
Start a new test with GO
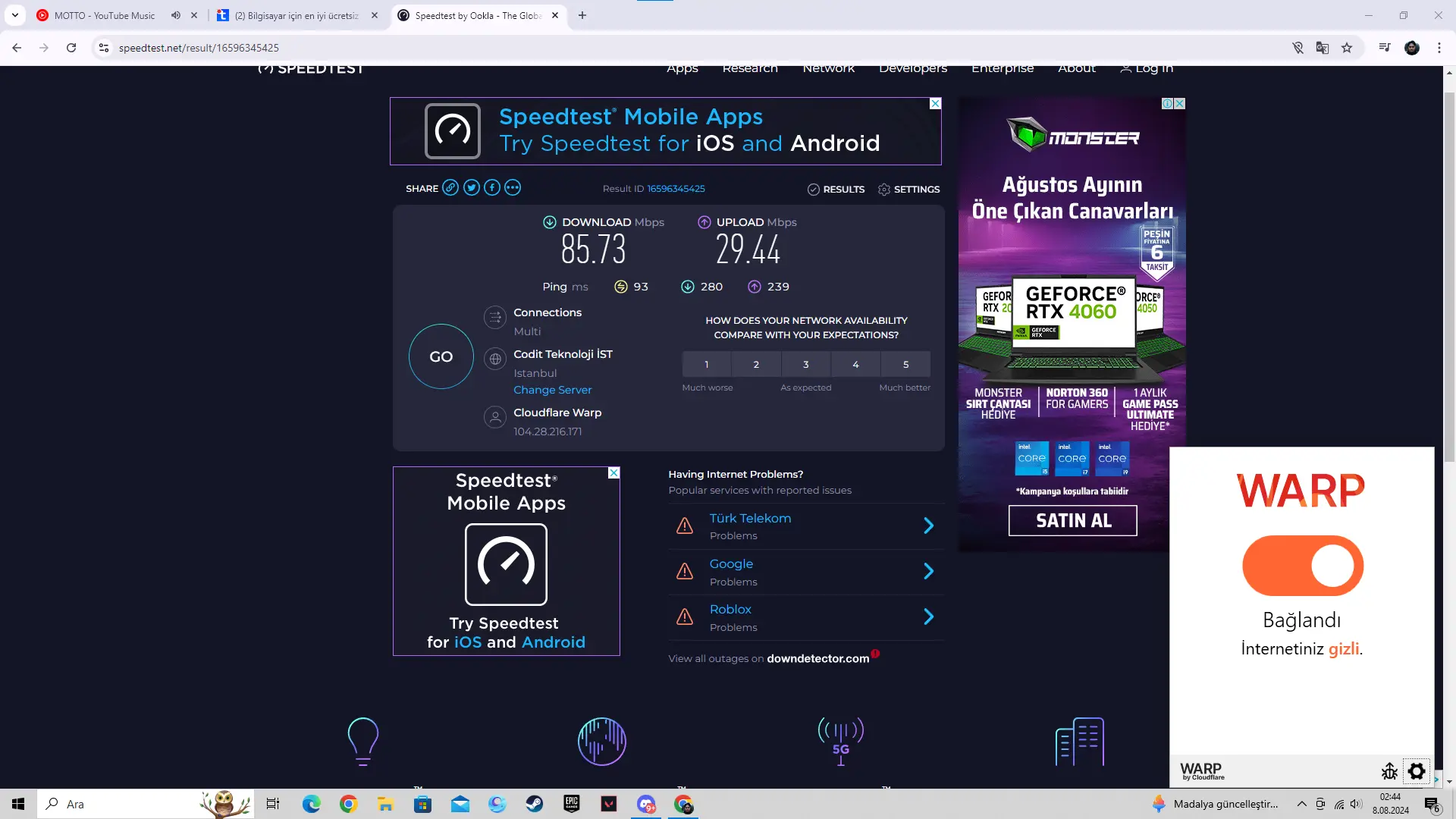click(x=441, y=356)
